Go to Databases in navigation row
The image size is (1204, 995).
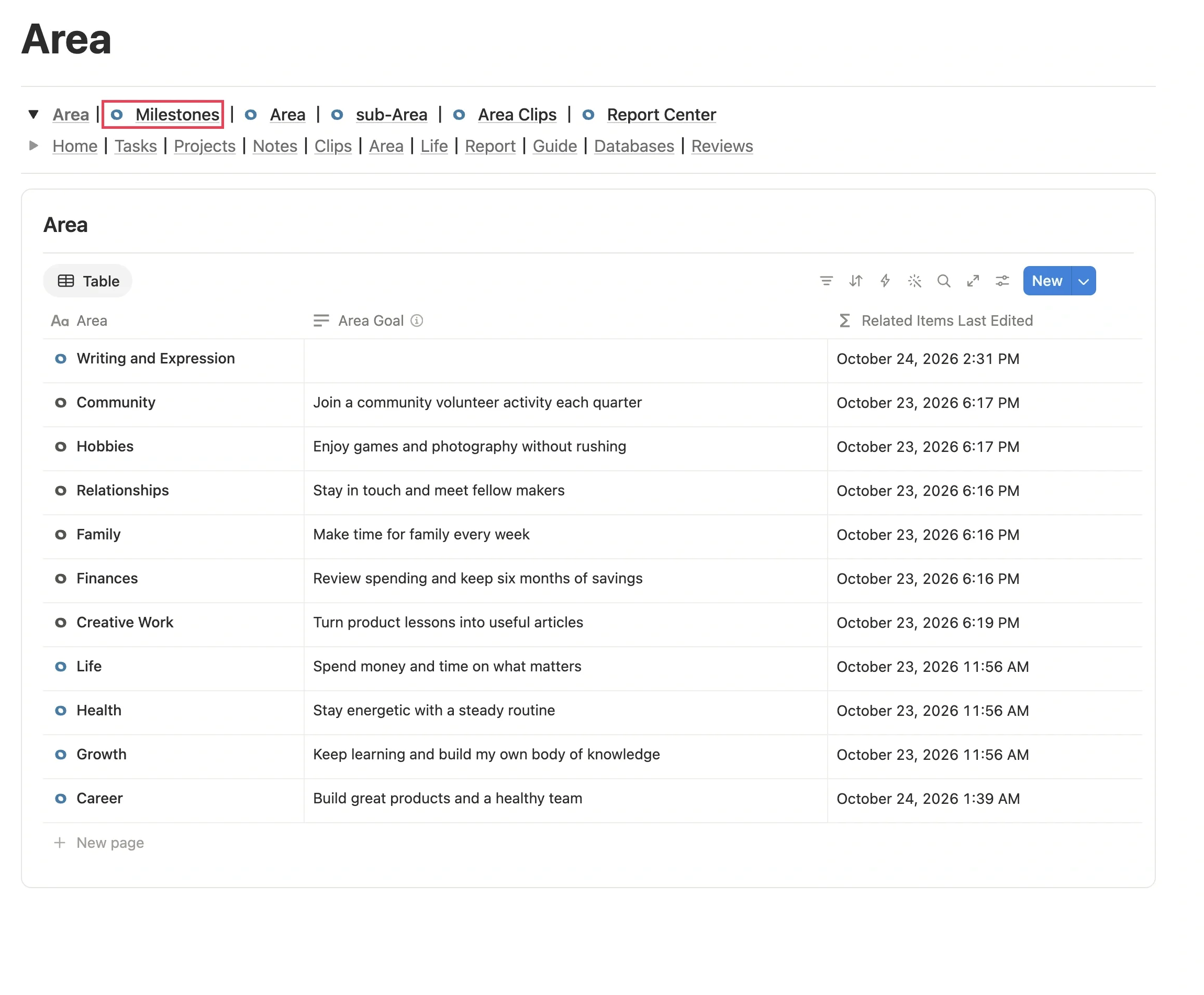[x=634, y=146]
